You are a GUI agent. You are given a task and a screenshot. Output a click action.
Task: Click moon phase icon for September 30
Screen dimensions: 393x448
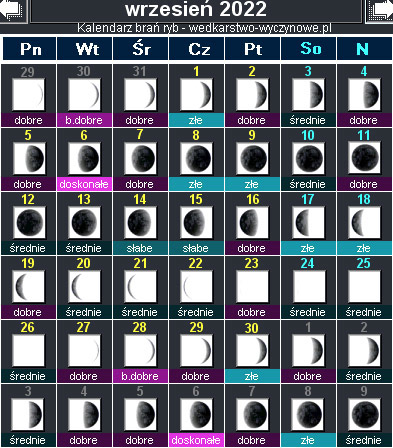252,351
